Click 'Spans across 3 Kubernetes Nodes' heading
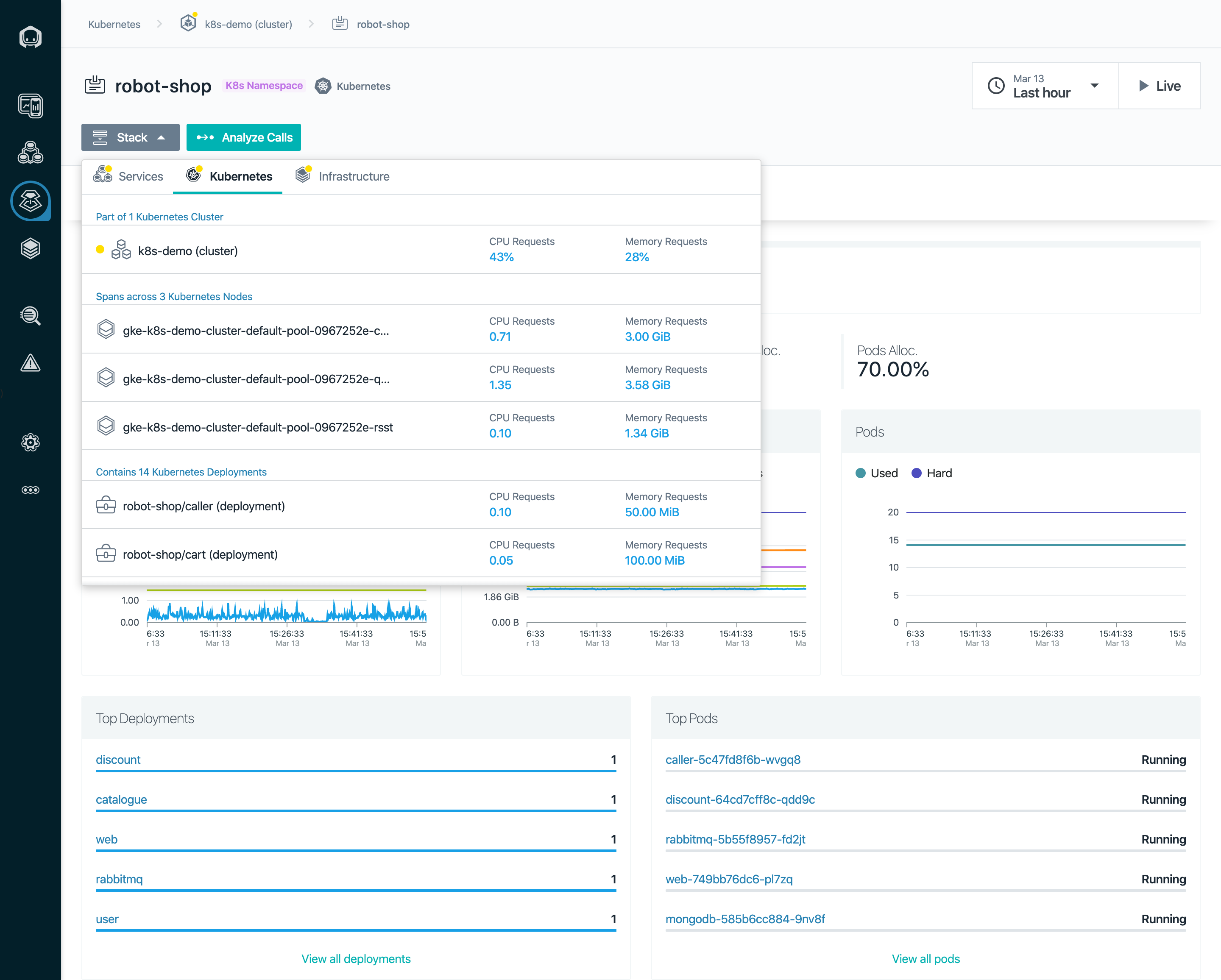The image size is (1221, 980). click(x=174, y=296)
